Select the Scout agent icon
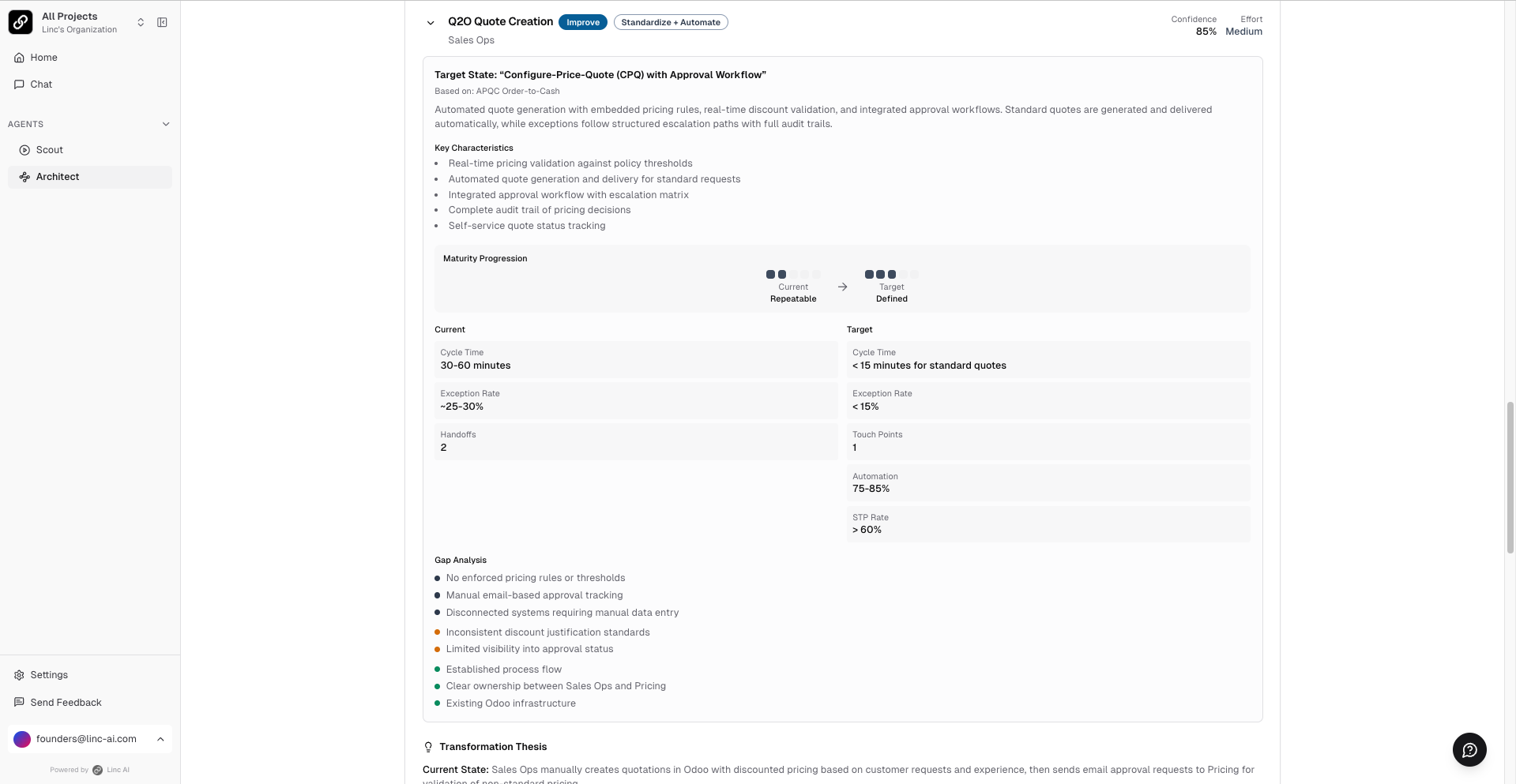 [24, 150]
